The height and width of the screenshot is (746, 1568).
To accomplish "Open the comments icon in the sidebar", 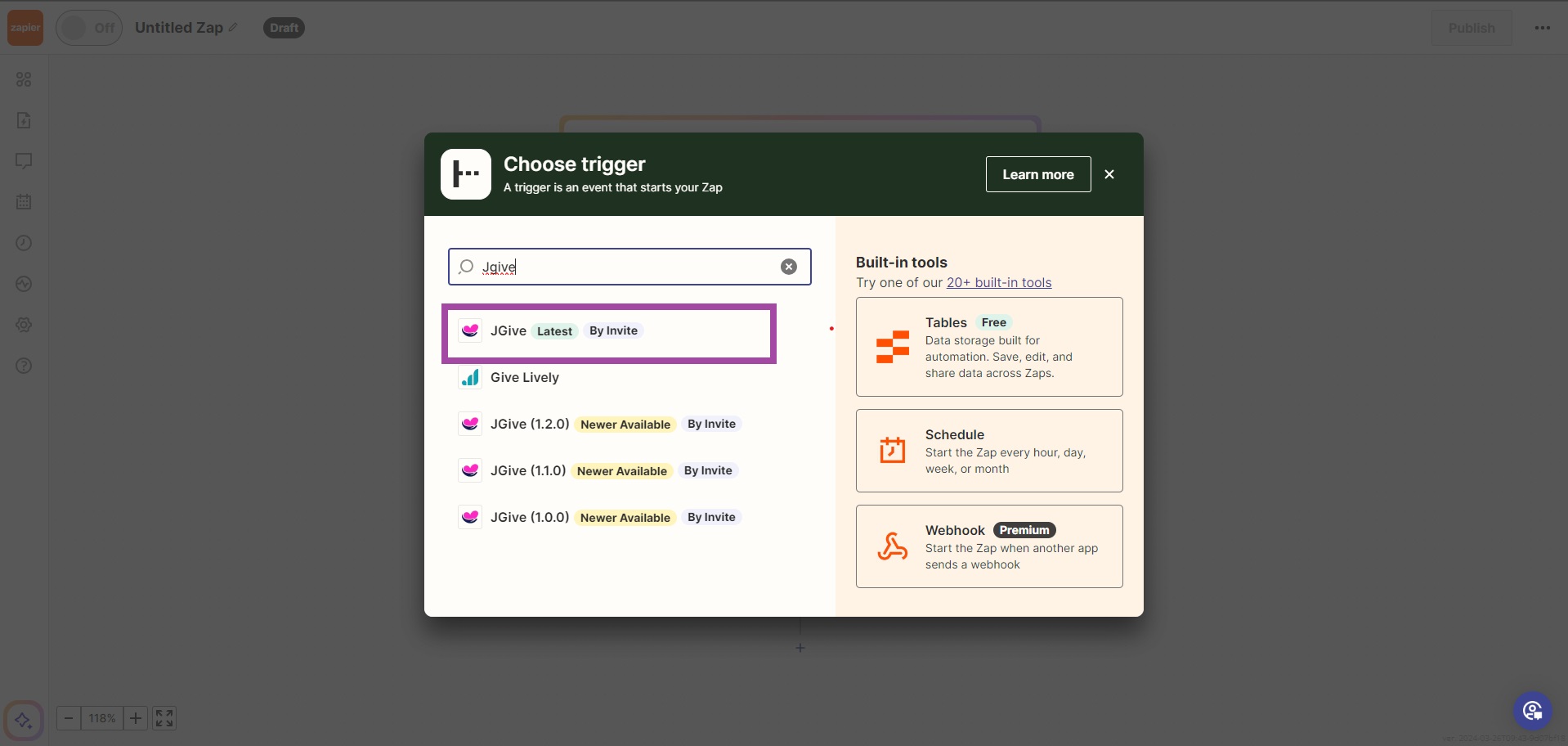I will coord(24,161).
